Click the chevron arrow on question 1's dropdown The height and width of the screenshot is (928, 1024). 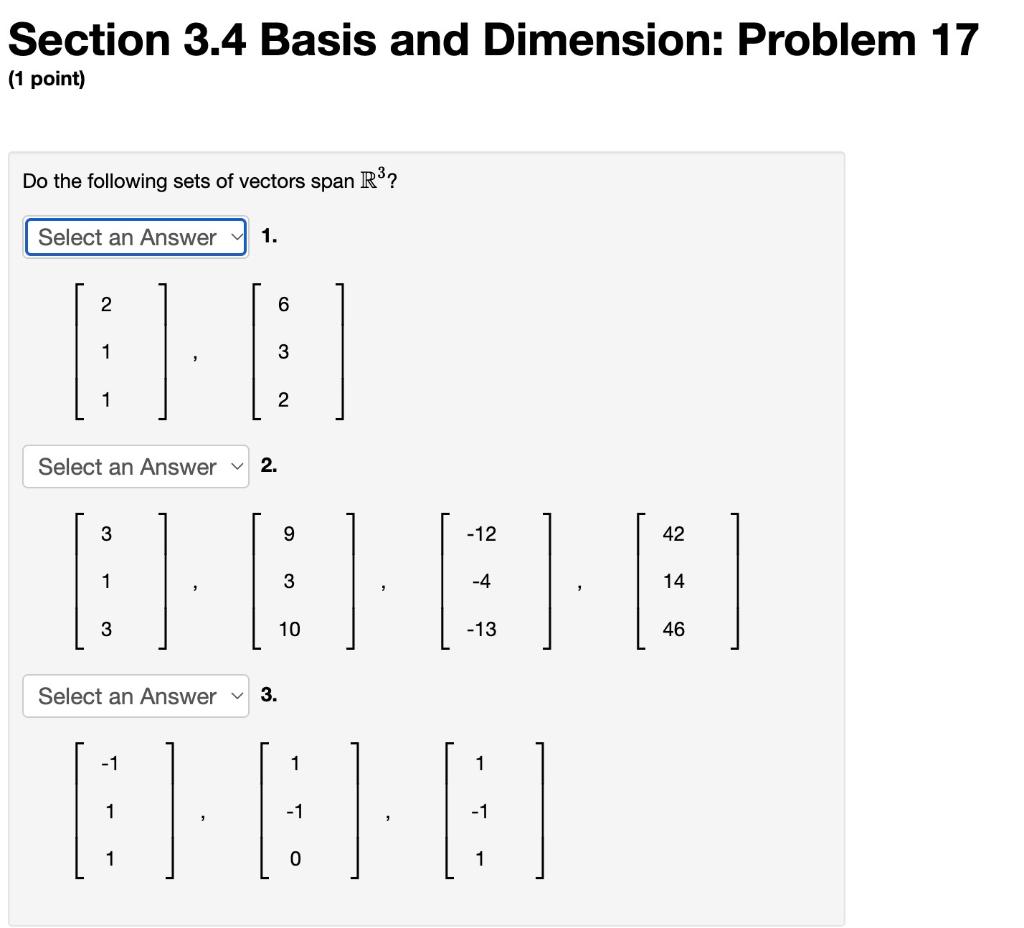click(236, 237)
